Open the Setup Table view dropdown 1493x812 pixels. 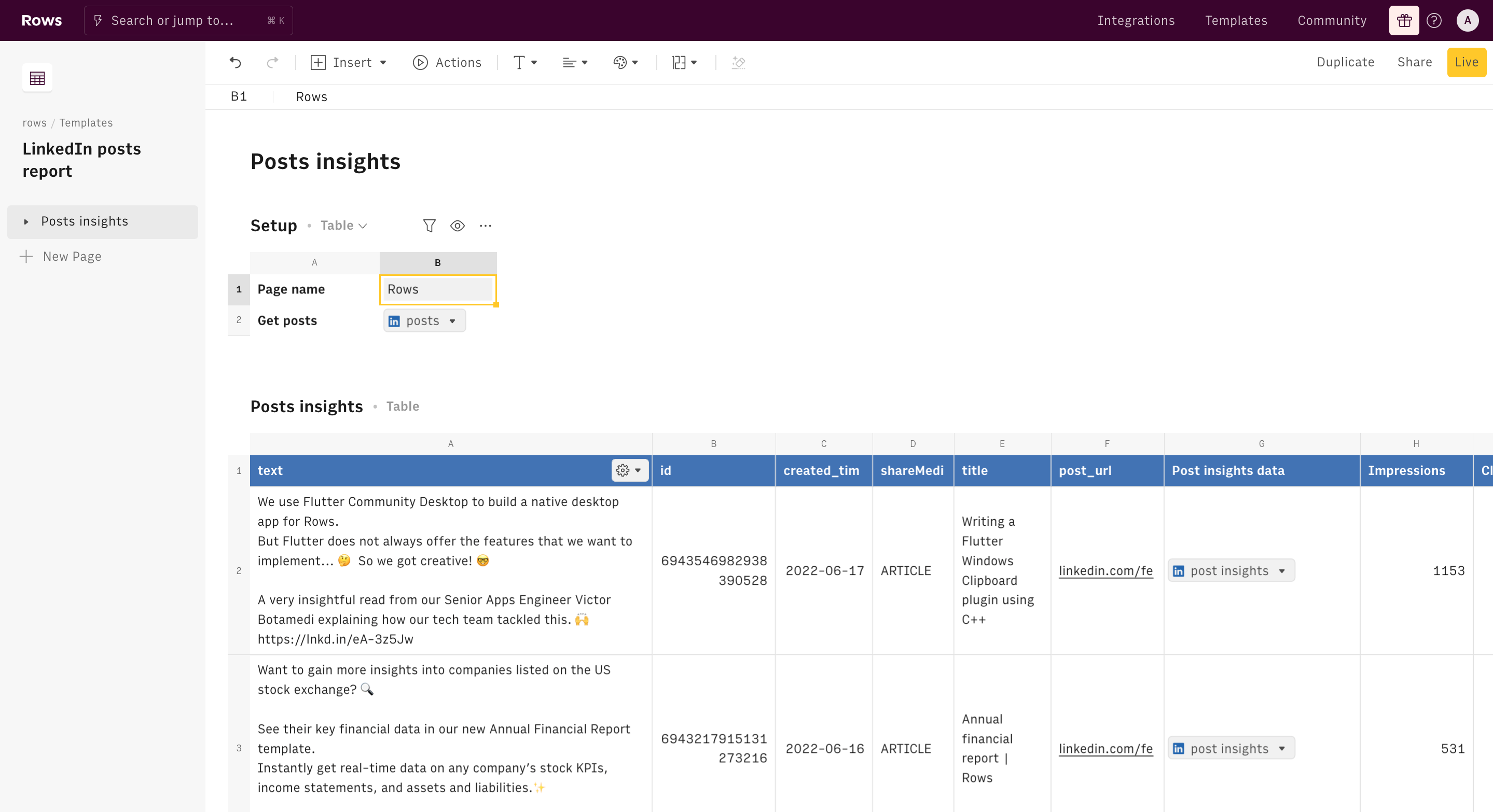point(344,226)
